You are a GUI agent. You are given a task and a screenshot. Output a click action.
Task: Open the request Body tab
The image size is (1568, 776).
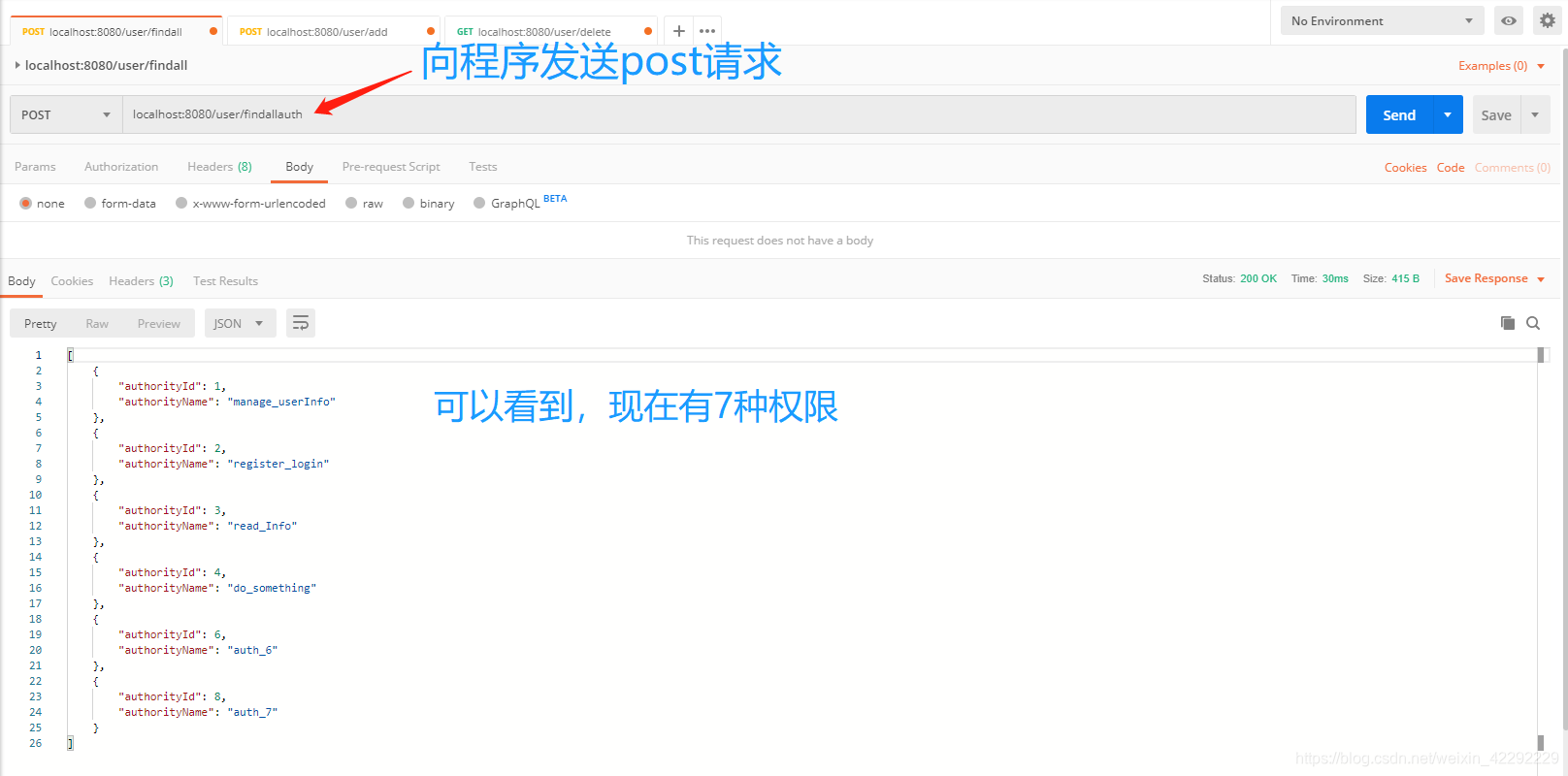click(299, 167)
